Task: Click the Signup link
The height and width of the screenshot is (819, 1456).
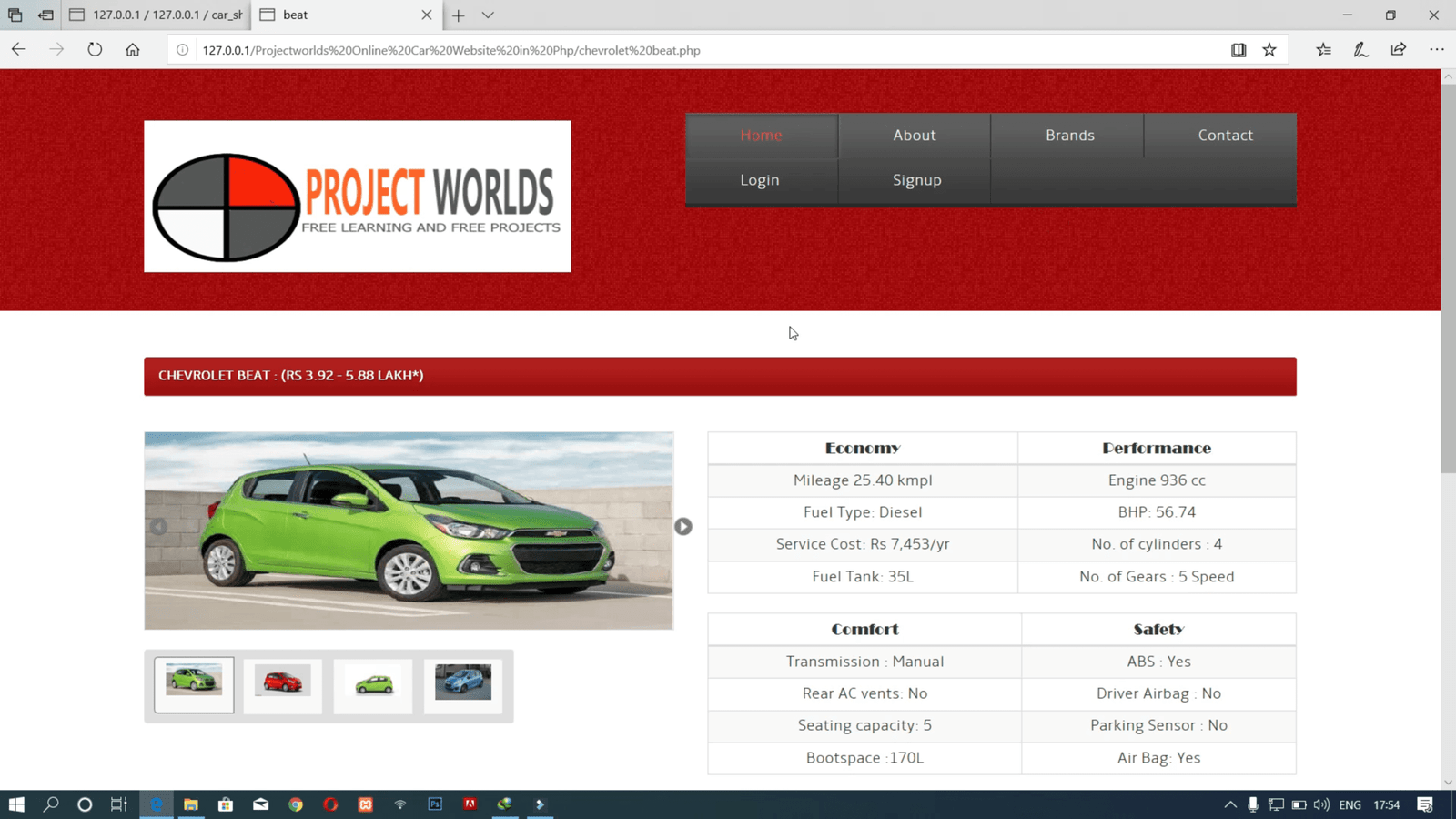Action: tap(916, 180)
